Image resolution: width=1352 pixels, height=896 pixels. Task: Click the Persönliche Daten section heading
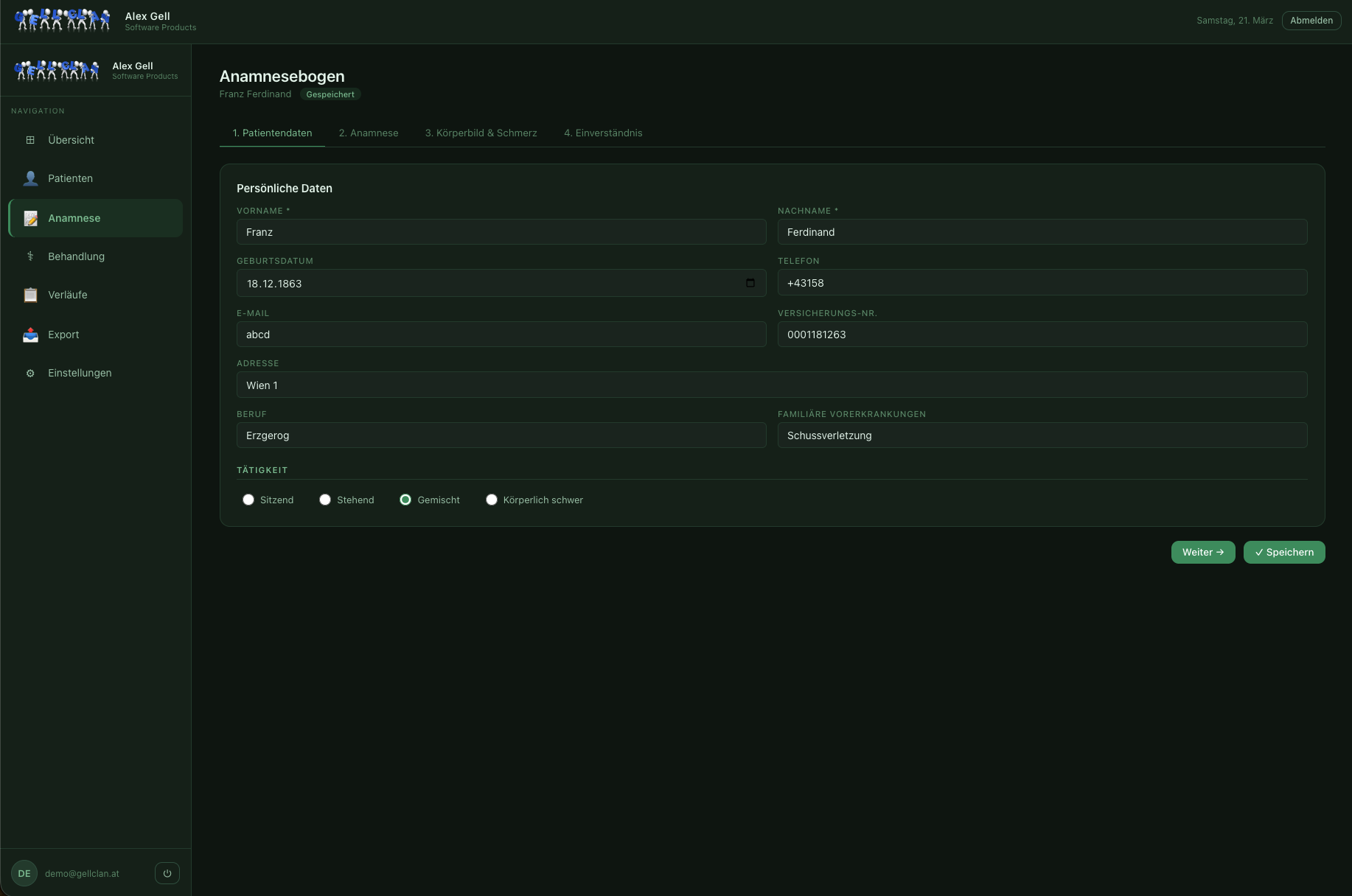[x=285, y=189]
